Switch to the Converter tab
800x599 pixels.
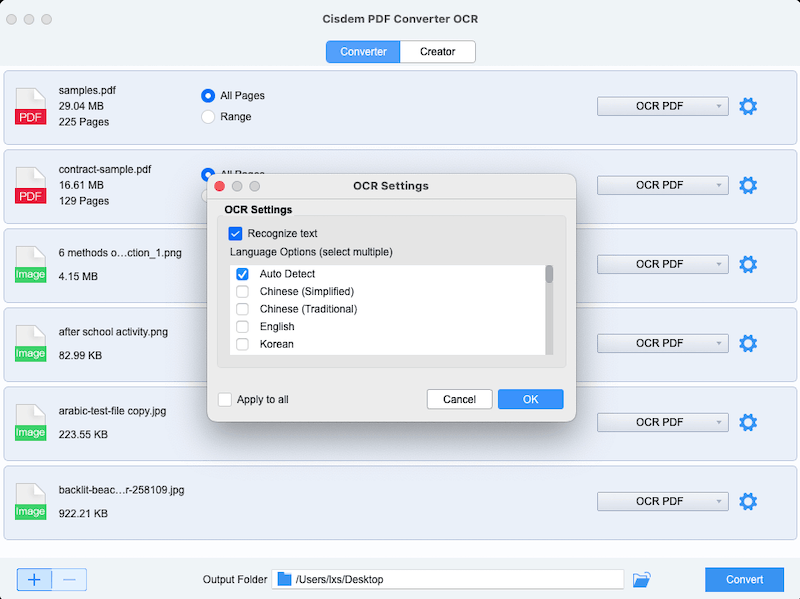(x=363, y=52)
